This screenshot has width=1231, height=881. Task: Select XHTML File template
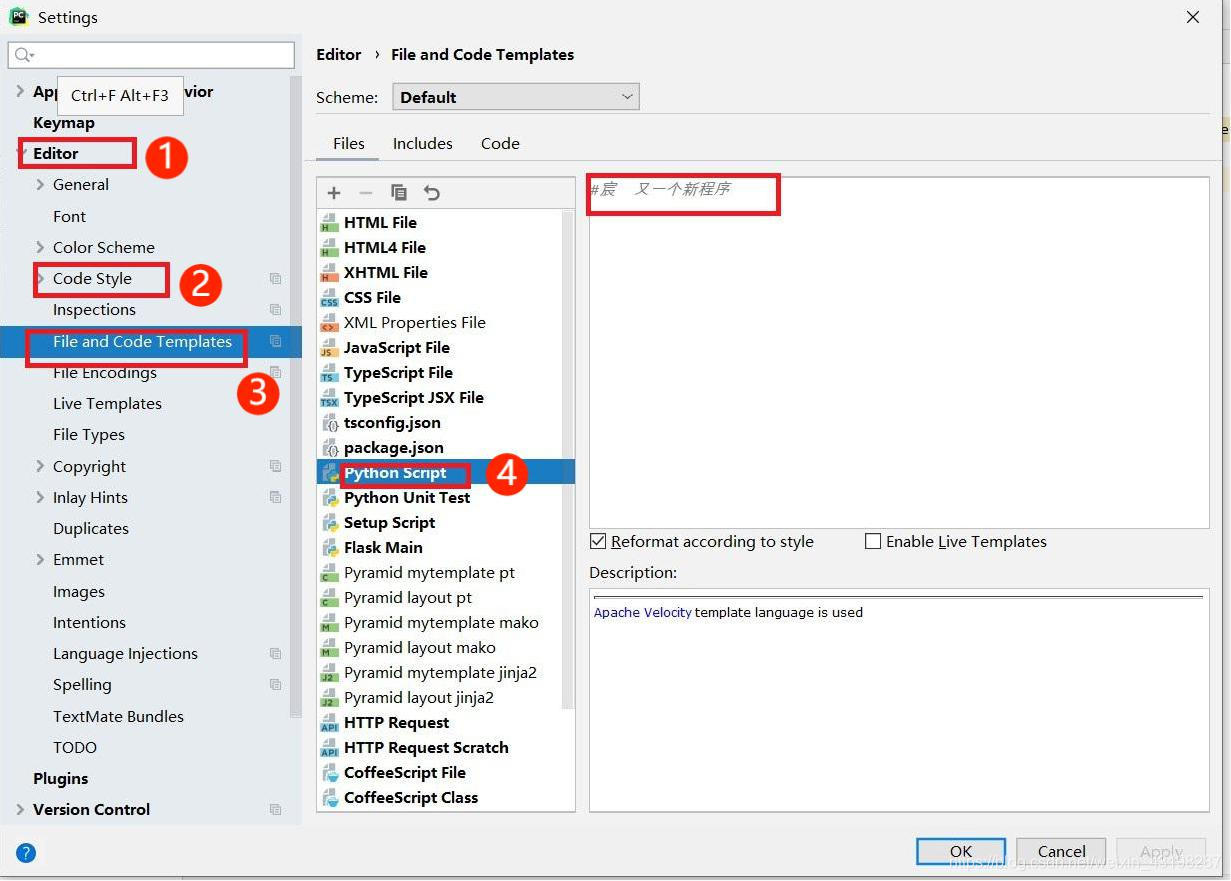tap(386, 273)
